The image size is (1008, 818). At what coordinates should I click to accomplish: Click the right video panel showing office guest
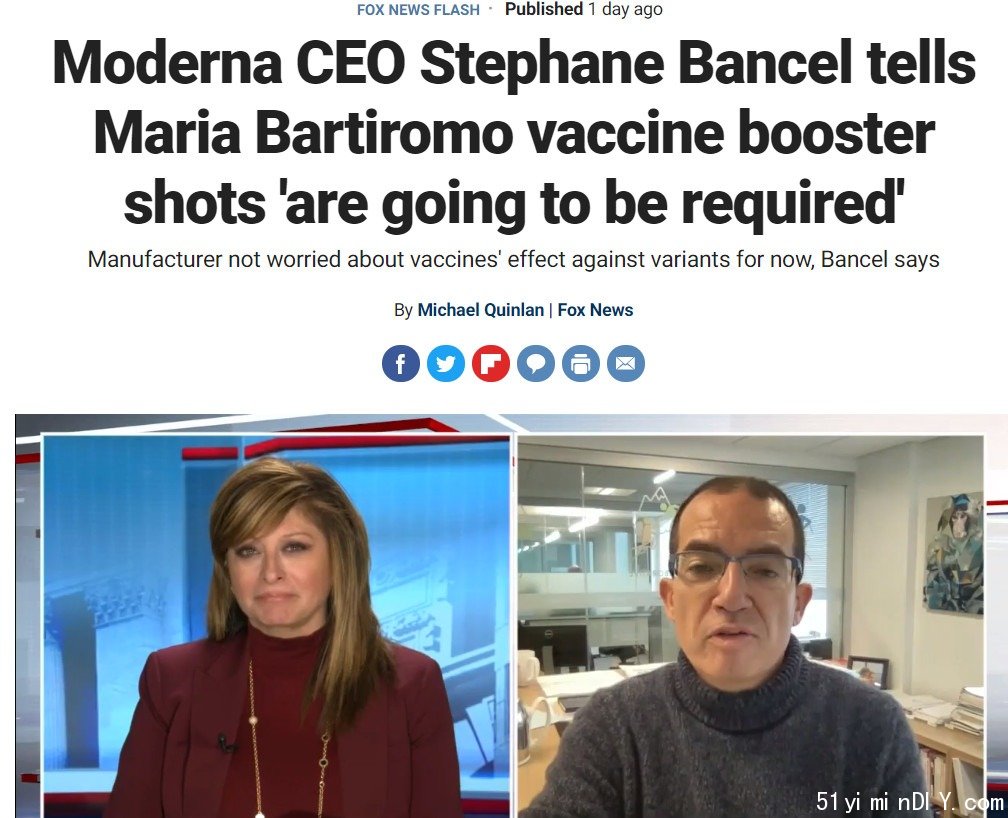(750, 626)
